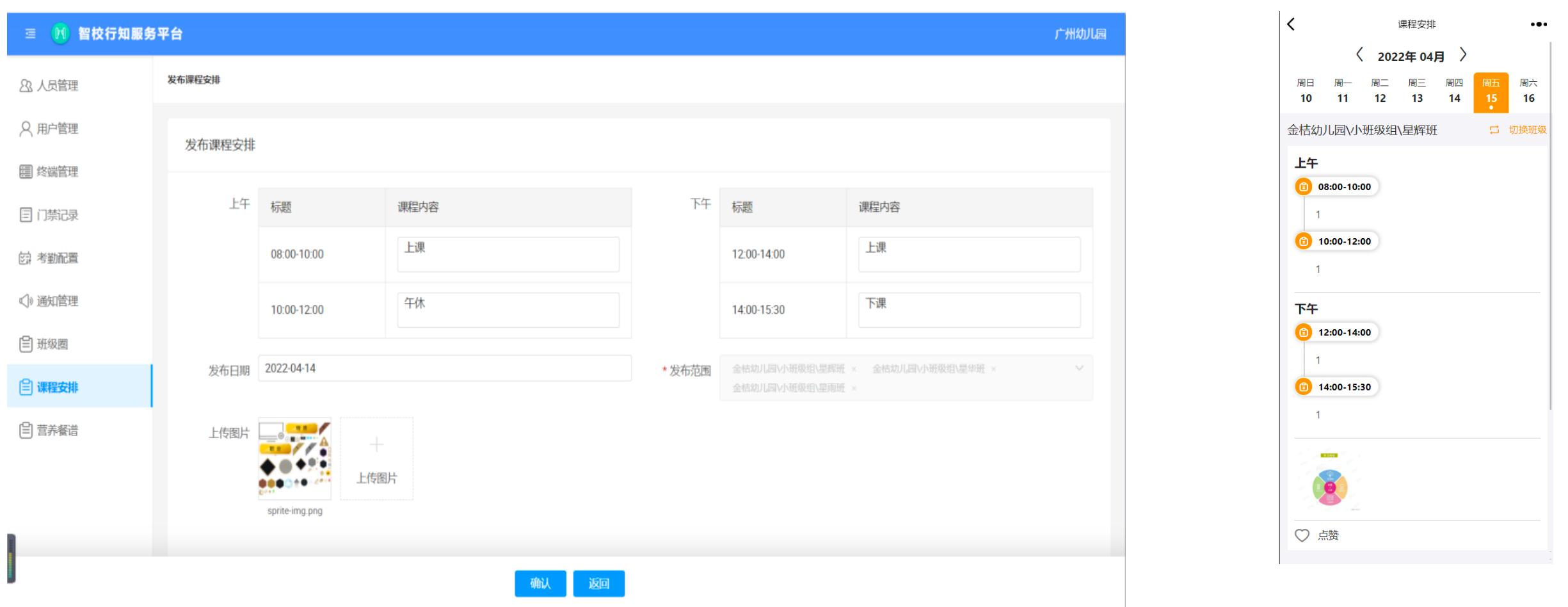Click the 考勤配置 attendance icon
This screenshot has width=1568, height=607.
point(25,258)
